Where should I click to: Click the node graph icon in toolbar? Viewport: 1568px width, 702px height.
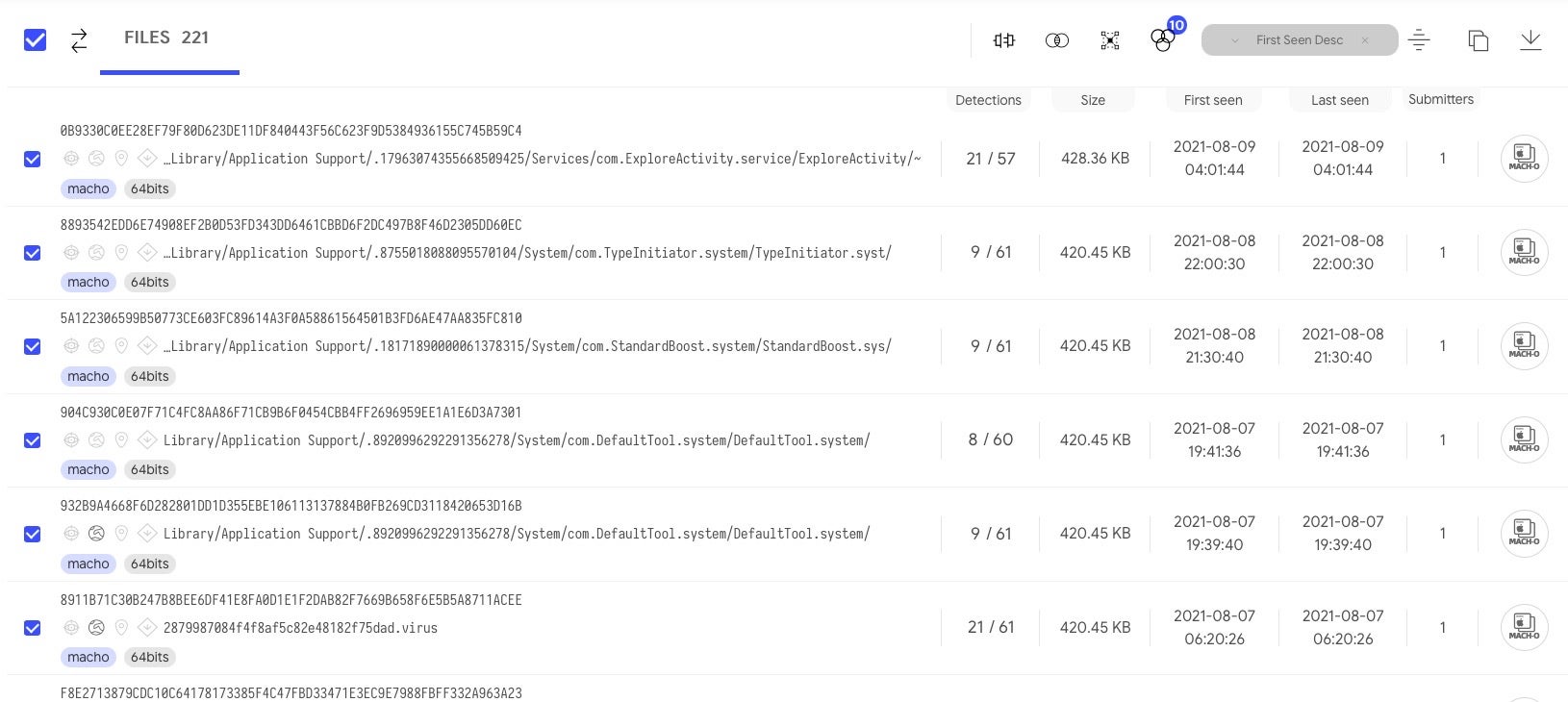[1110, 40]
